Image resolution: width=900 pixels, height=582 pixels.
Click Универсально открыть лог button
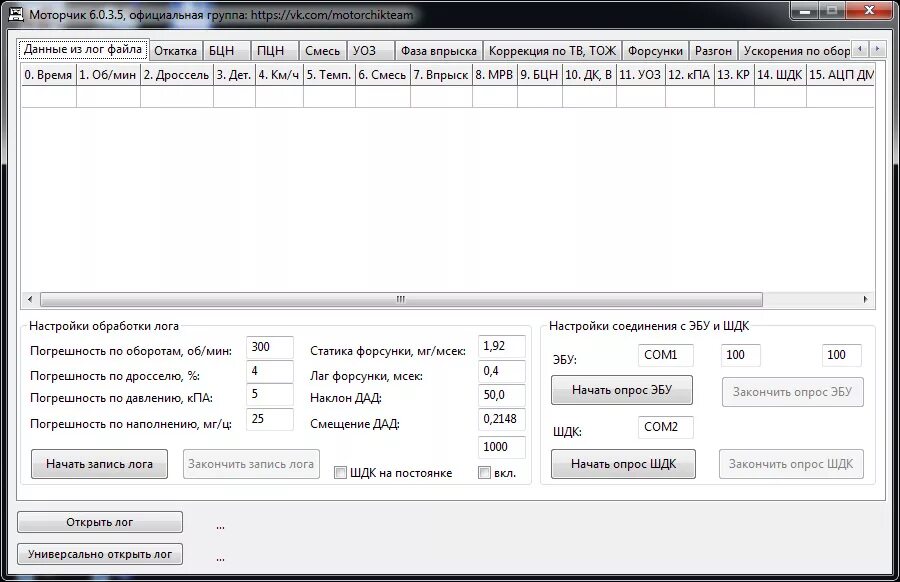pyautogui.click(x=100, y=554)
